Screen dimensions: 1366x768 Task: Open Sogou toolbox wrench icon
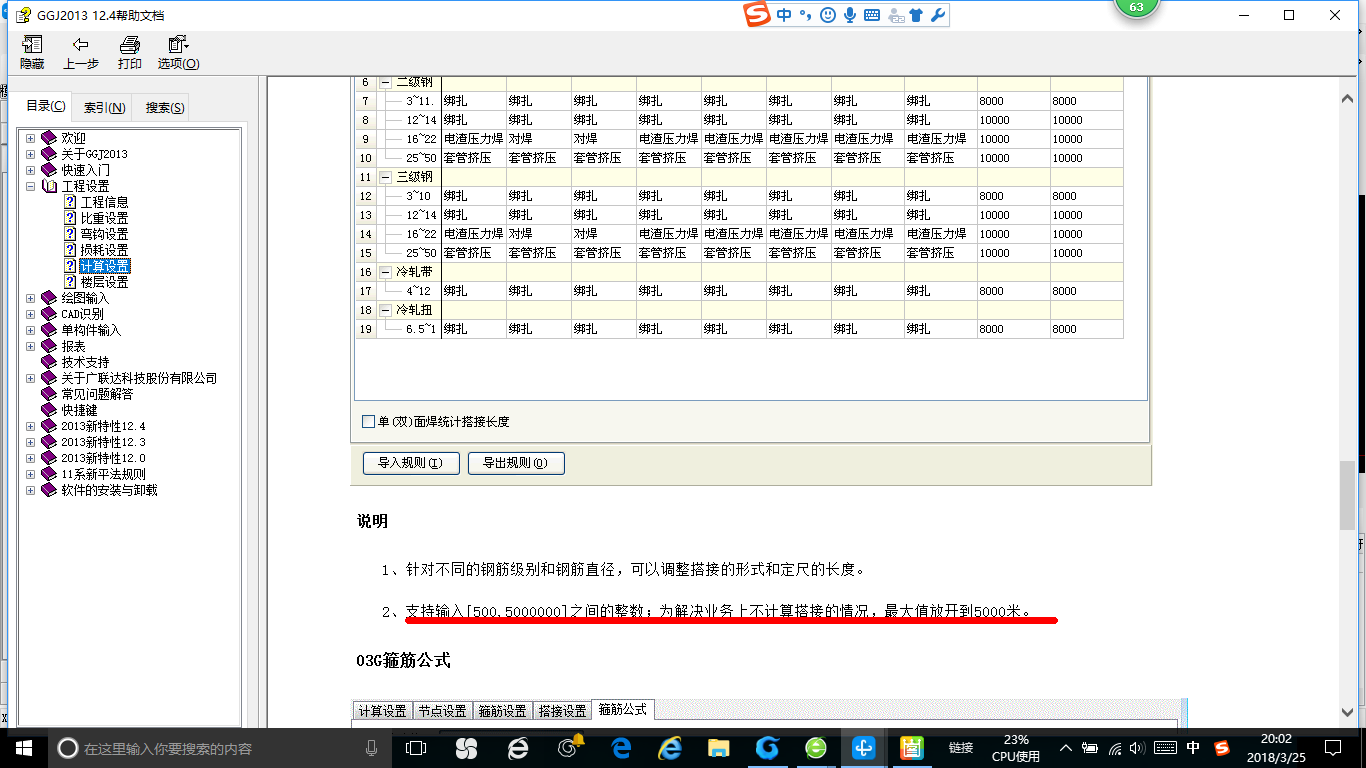click(937, 15)
